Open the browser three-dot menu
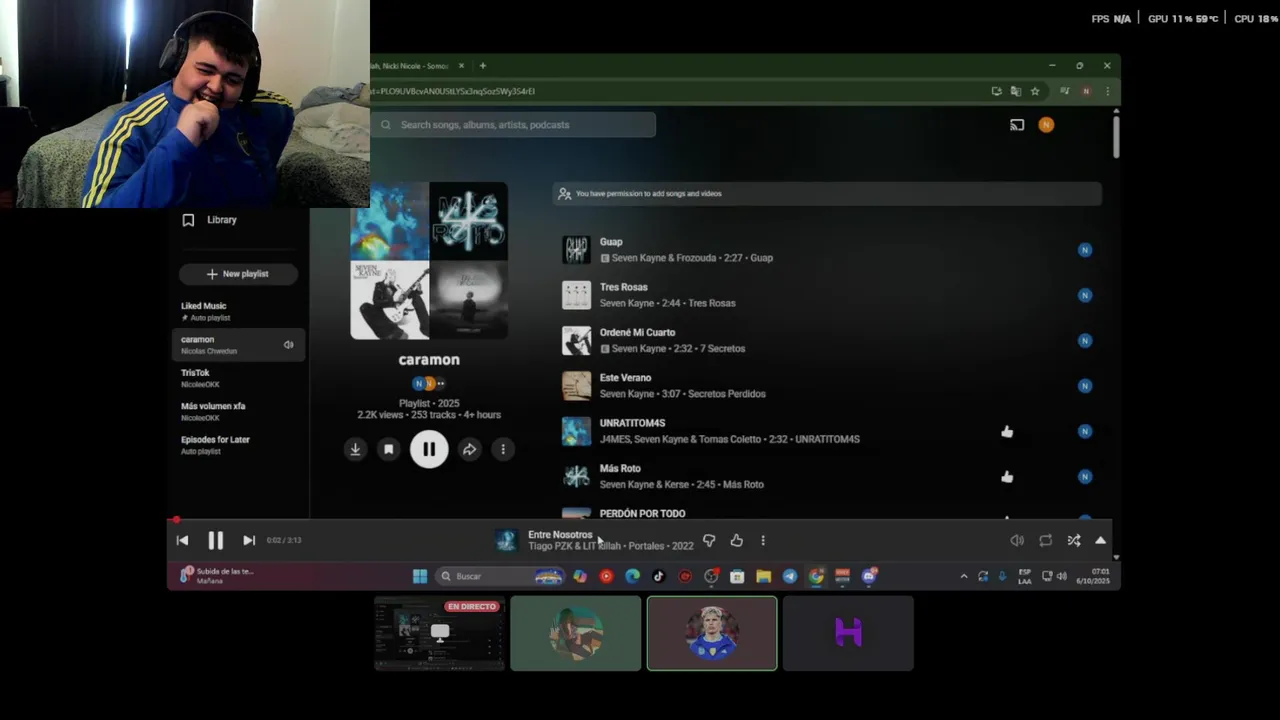 click(1107, 91)
